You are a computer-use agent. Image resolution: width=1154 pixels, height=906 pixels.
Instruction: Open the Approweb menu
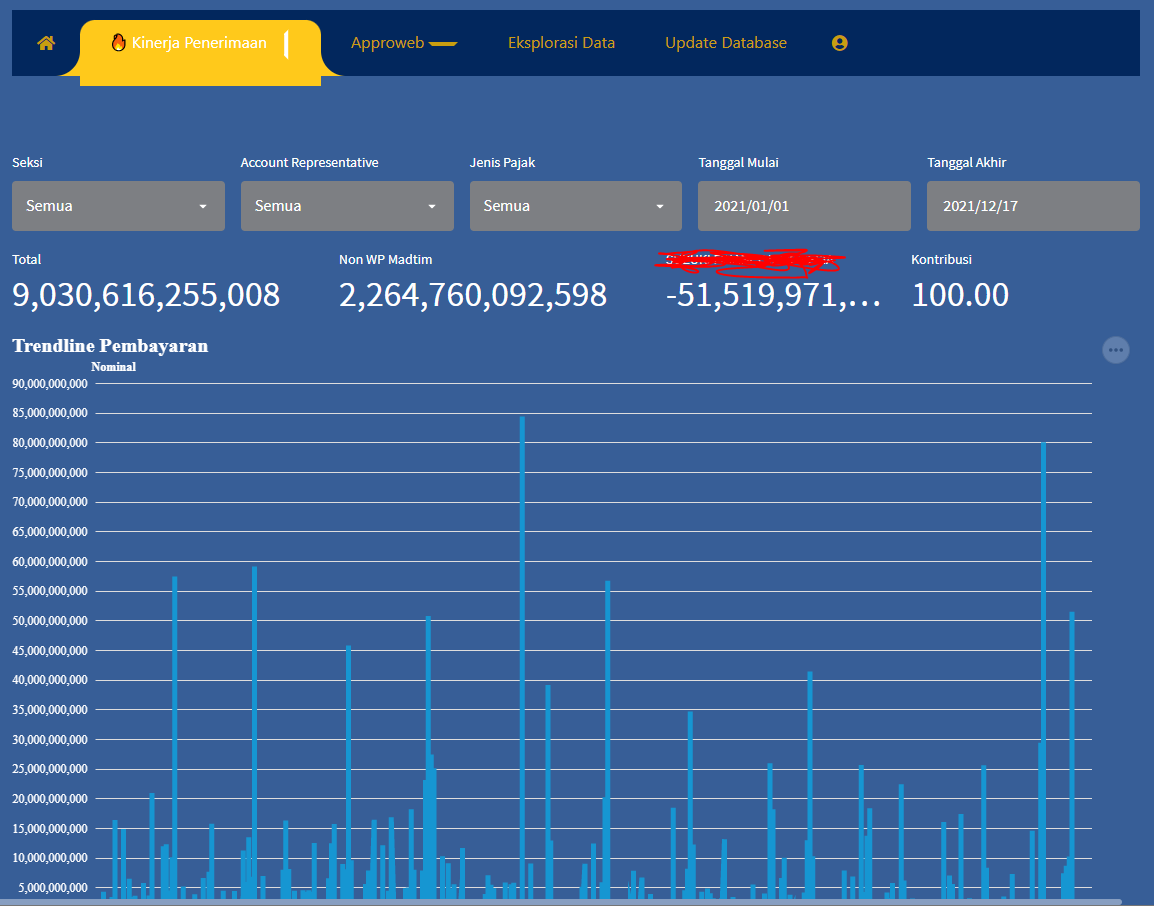click(403, 43)
